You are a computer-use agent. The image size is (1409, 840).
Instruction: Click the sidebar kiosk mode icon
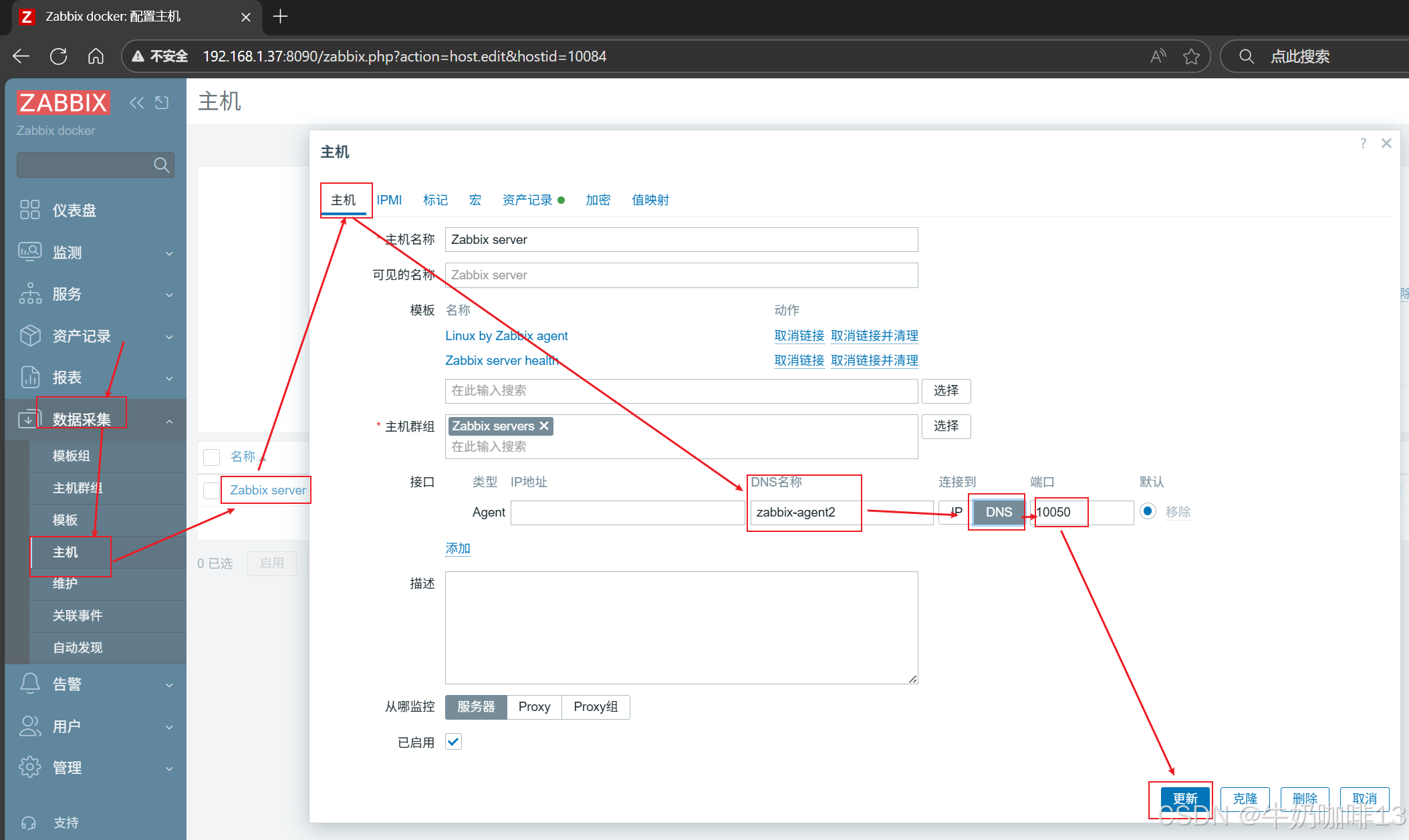[x=162, y=102]
